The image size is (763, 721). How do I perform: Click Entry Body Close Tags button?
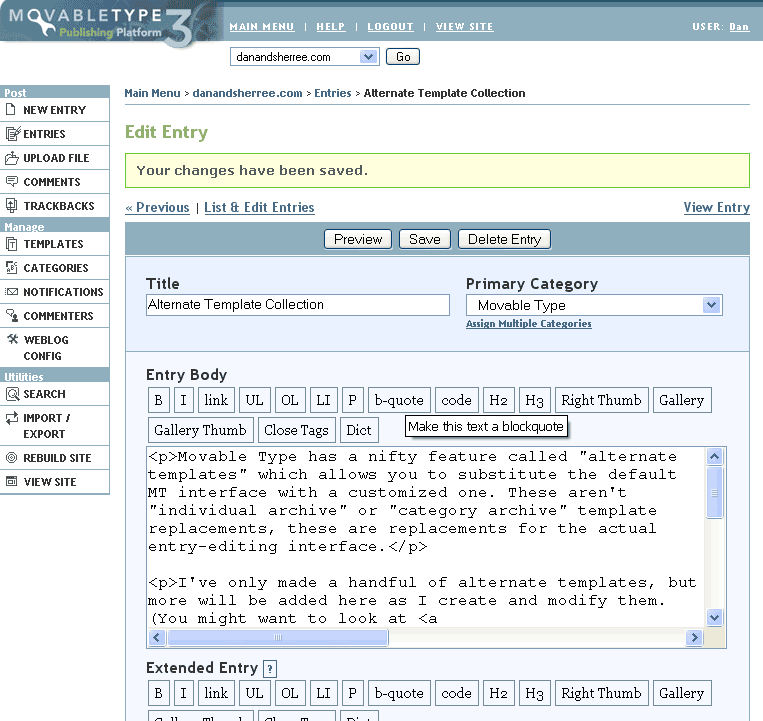pyautogui.click(x=296, y=430)
